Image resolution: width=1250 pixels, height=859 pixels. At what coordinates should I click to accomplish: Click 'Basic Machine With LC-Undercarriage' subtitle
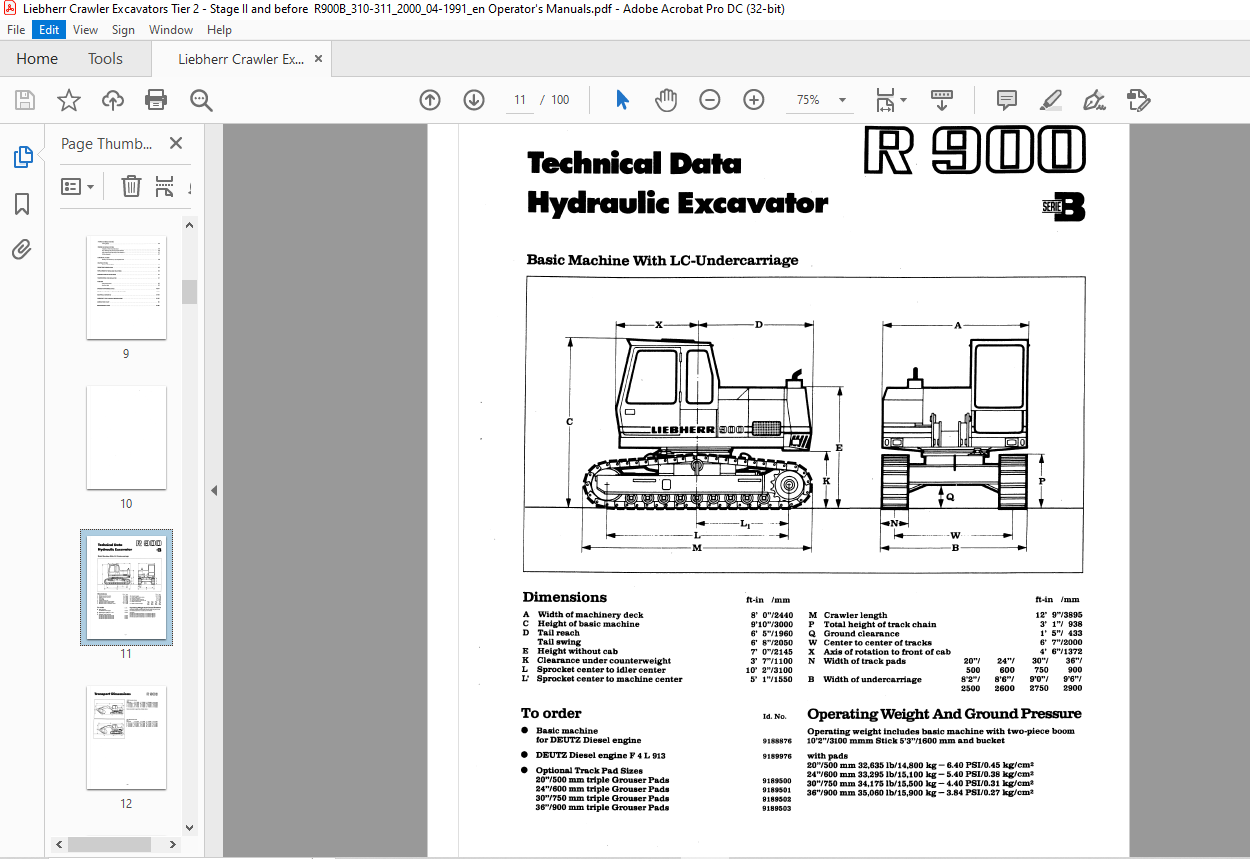[x=662, y=260]
